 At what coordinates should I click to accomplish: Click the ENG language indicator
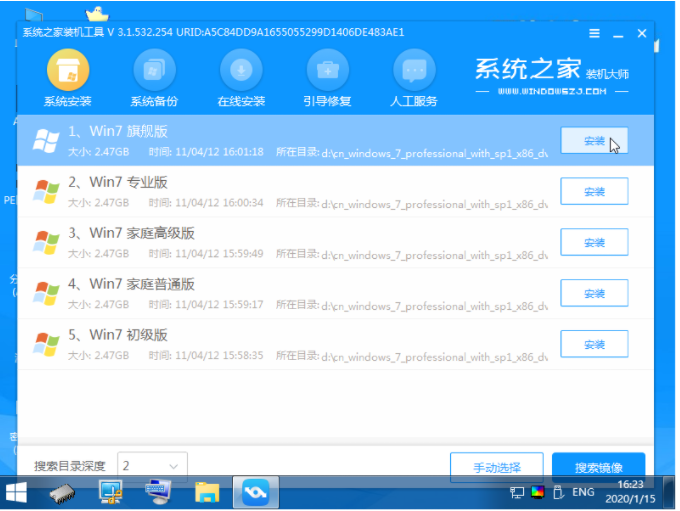[584, 492]
